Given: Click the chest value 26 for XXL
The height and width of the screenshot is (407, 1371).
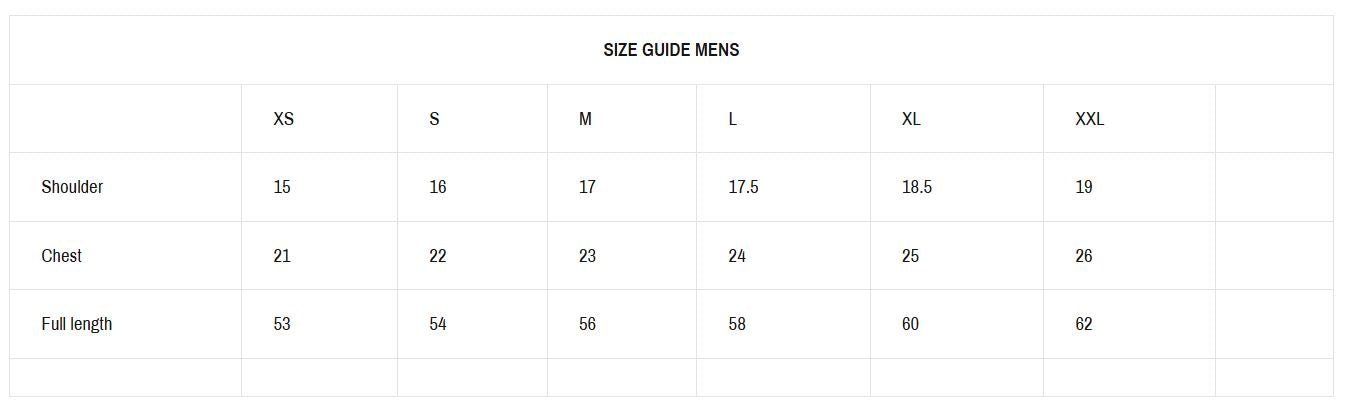Looking at the screenshot, I should (1083, 256).
